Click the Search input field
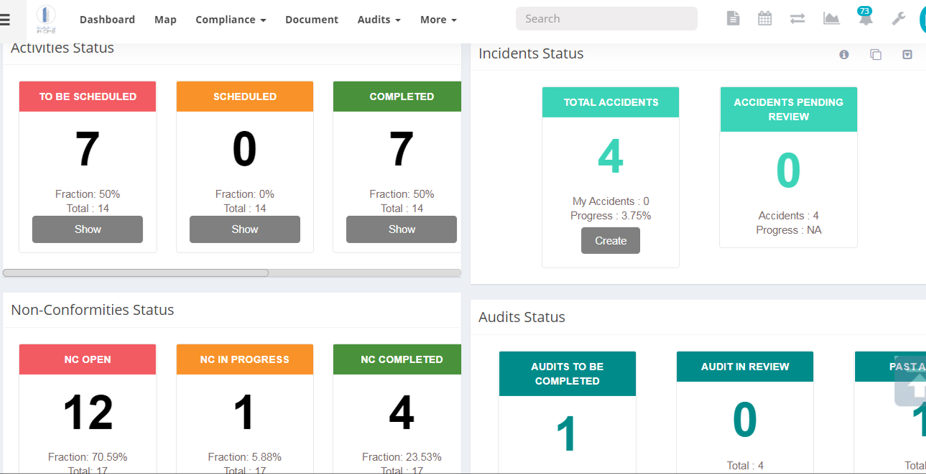 (606, 19)
